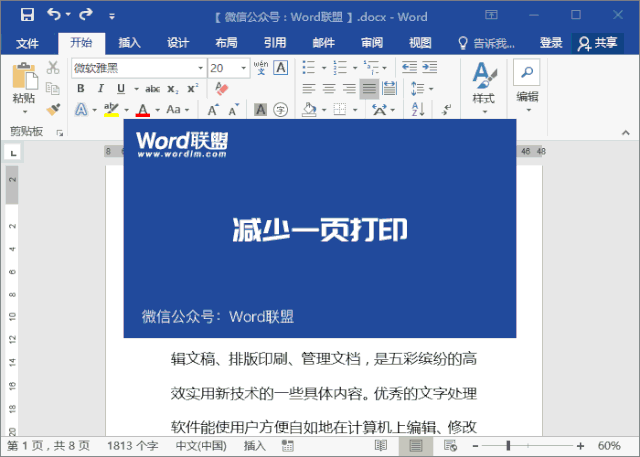Open paragraph shading paint bucket
This screenshot has width=640, height=457.
[309, 109]
